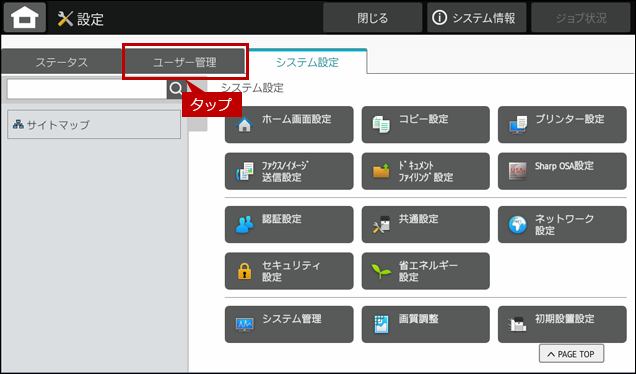Open 省エネルギー設定 leaf tile

(x=425, y=271)
